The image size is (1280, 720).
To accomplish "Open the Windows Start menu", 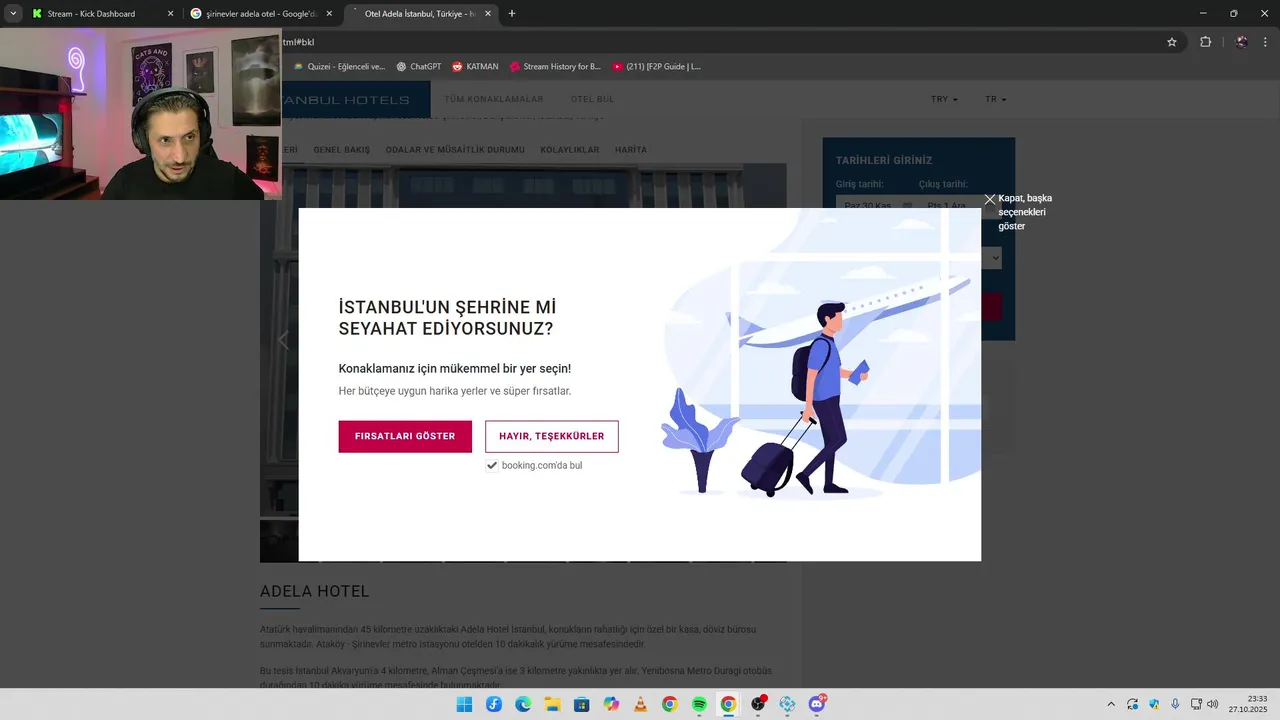I will click(x=464, y=704).
